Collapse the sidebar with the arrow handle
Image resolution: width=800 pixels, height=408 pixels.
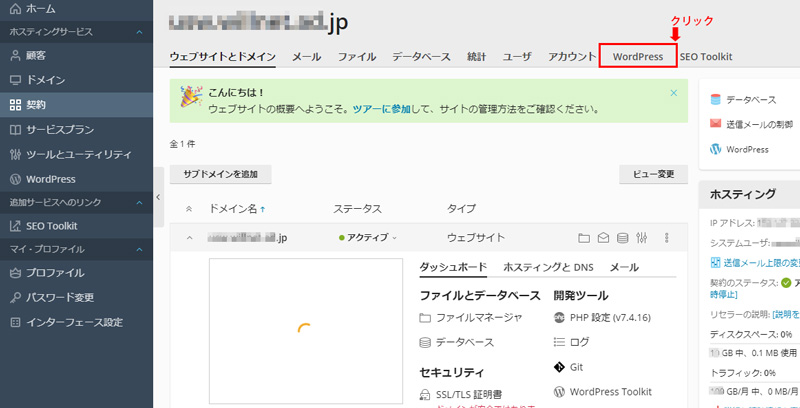coord(159,197)
